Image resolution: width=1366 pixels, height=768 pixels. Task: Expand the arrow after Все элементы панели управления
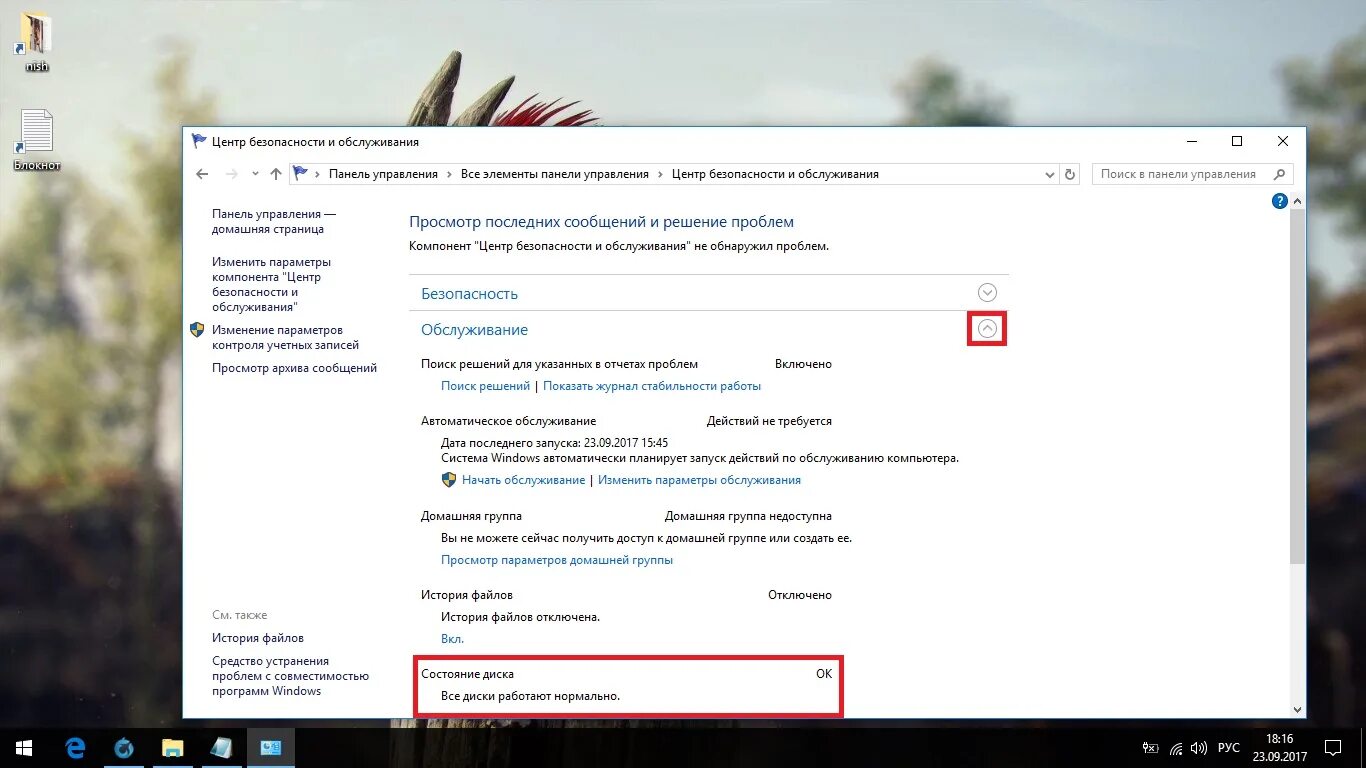click(660, 174)
